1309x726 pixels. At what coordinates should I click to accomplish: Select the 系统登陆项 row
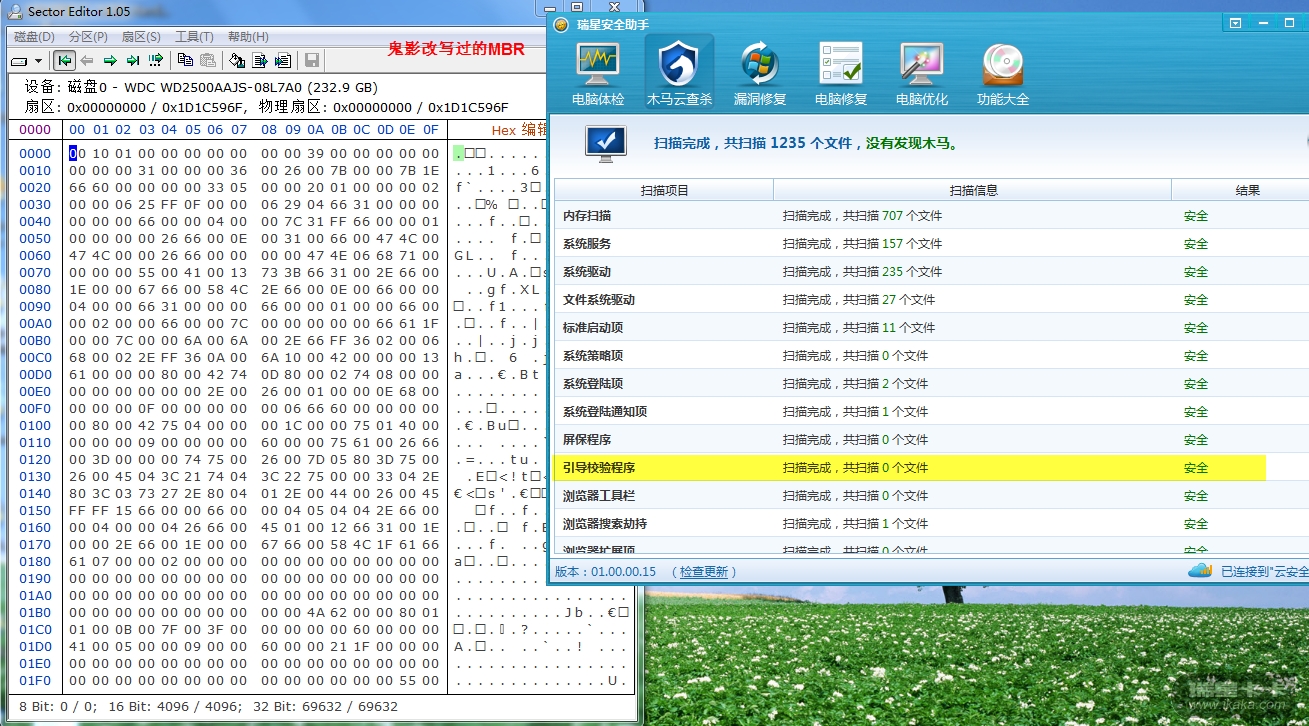point(931,383)
